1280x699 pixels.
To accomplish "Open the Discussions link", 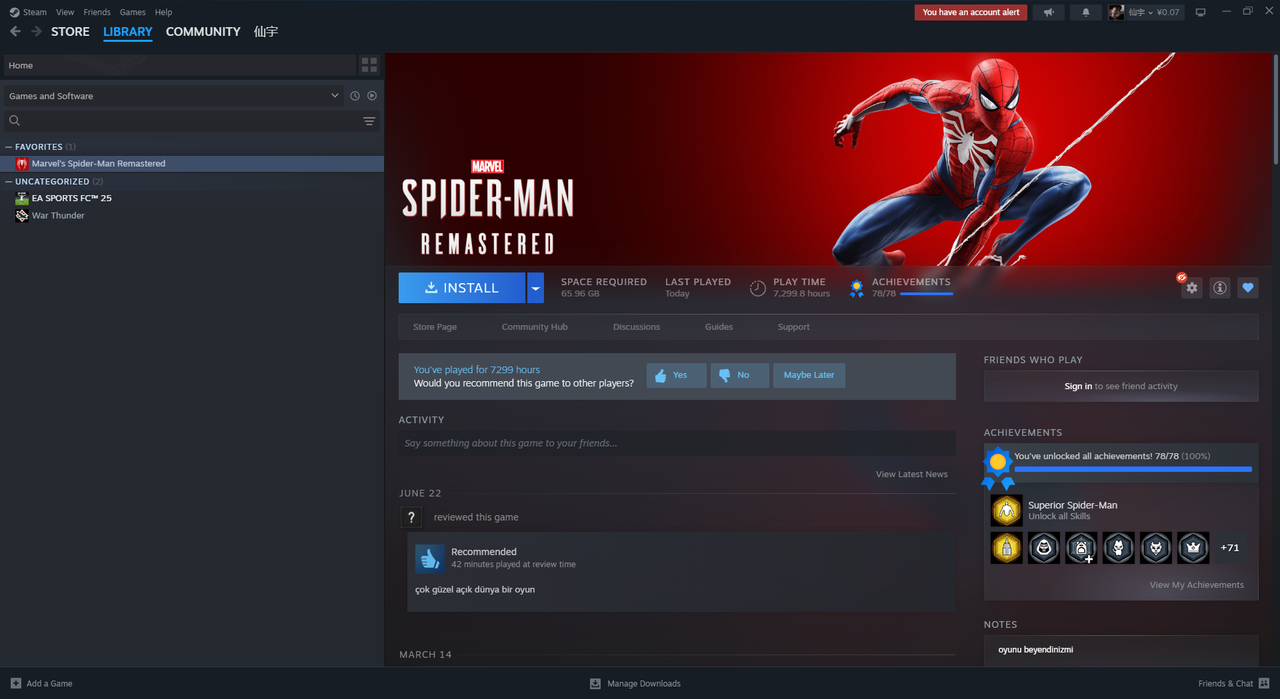I will (x=637, y=327).
